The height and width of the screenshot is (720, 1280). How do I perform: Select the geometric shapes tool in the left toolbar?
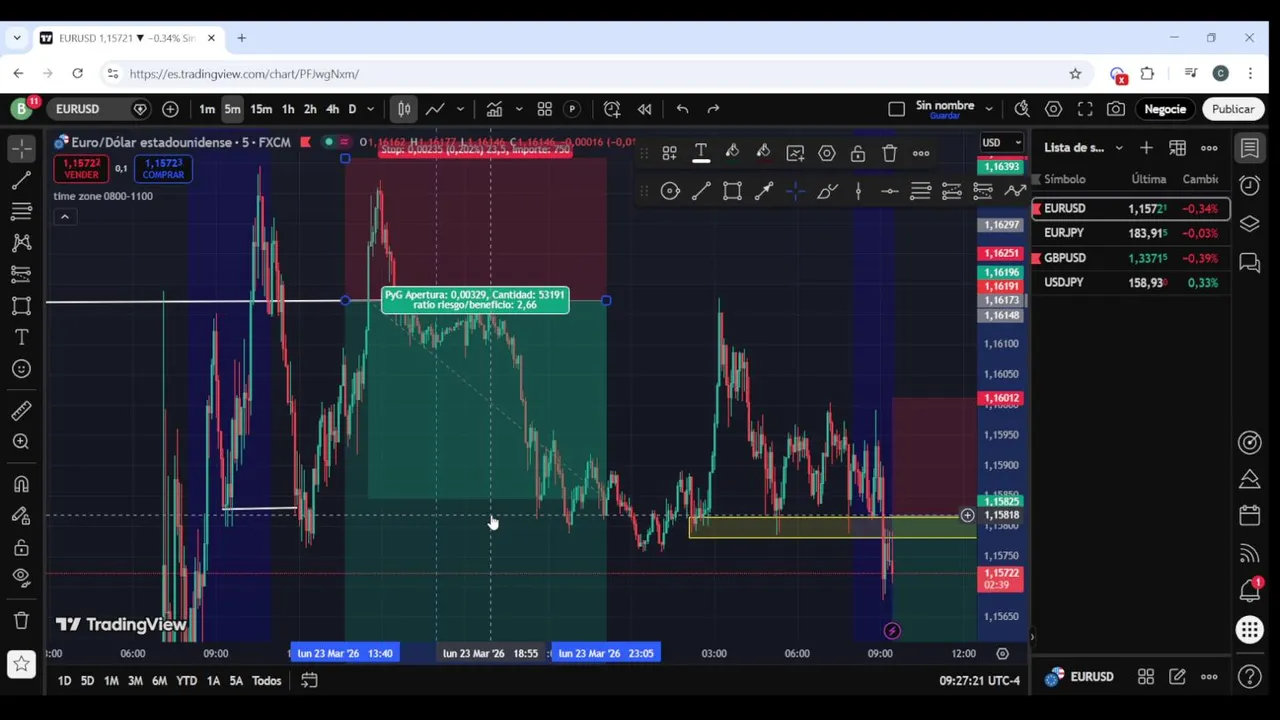[x=21, y=306]
